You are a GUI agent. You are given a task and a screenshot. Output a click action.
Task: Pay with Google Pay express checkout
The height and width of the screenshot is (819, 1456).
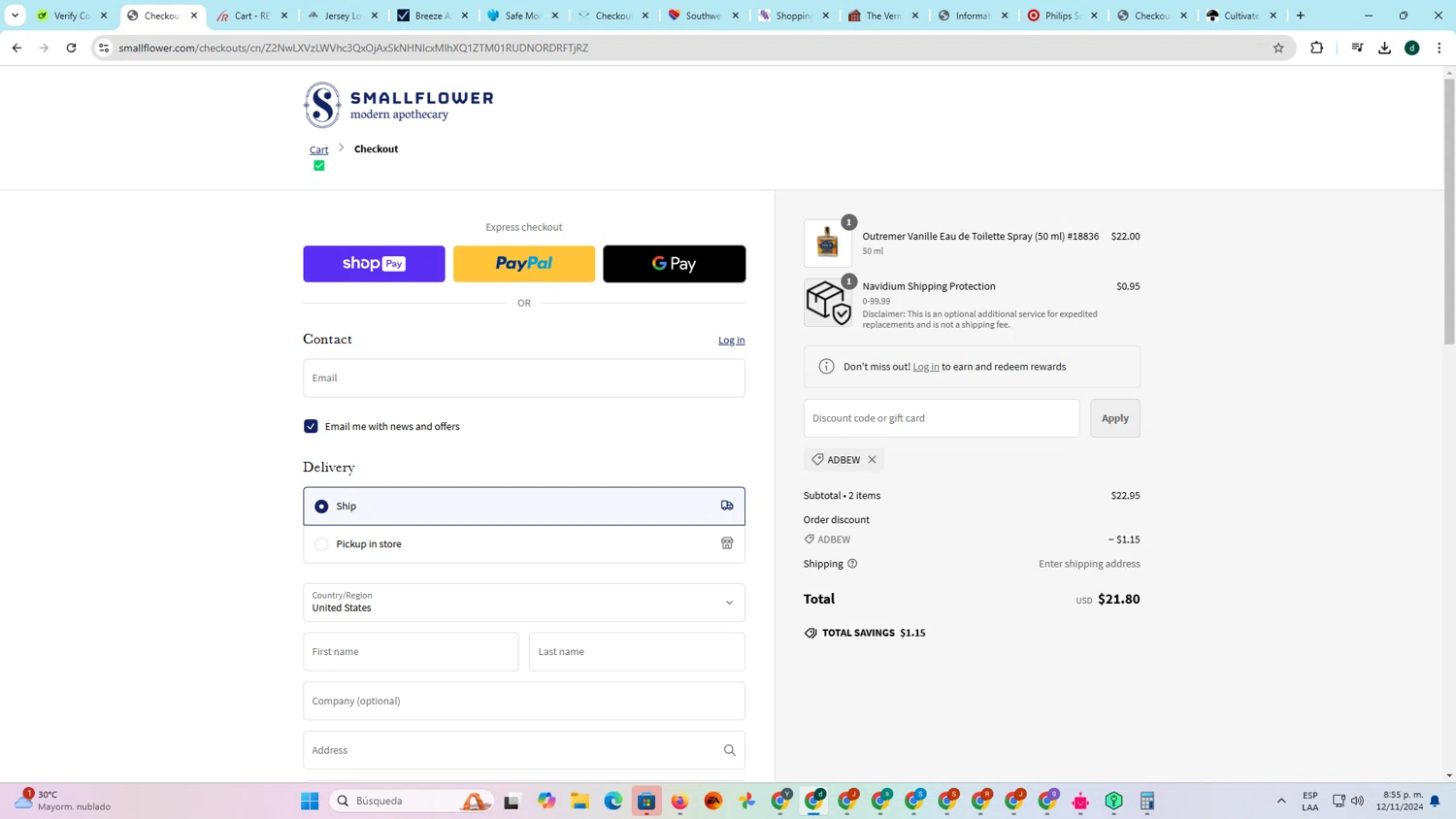coord(675,264)
